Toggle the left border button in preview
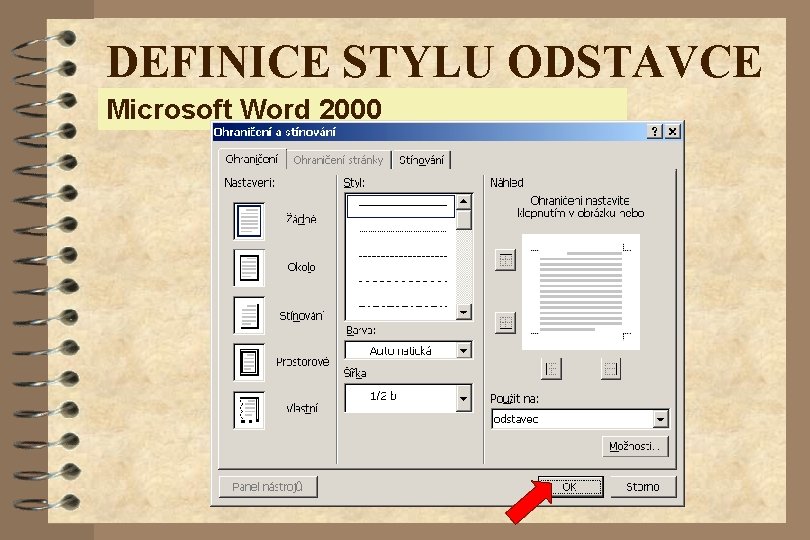The image size is (810, 540). (552, 369)
